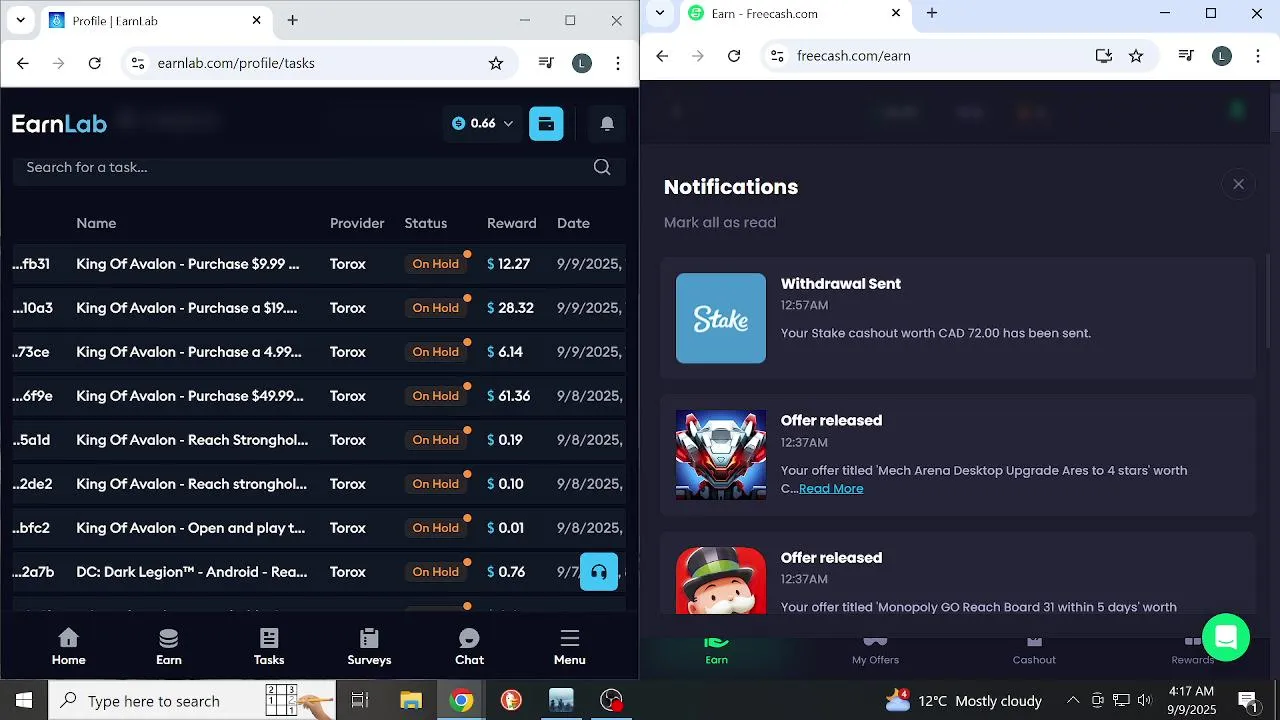The image size is (1280, 720).
Task: Close the 'Profile | EarnLab' tab
Action: tap(257, 20)
